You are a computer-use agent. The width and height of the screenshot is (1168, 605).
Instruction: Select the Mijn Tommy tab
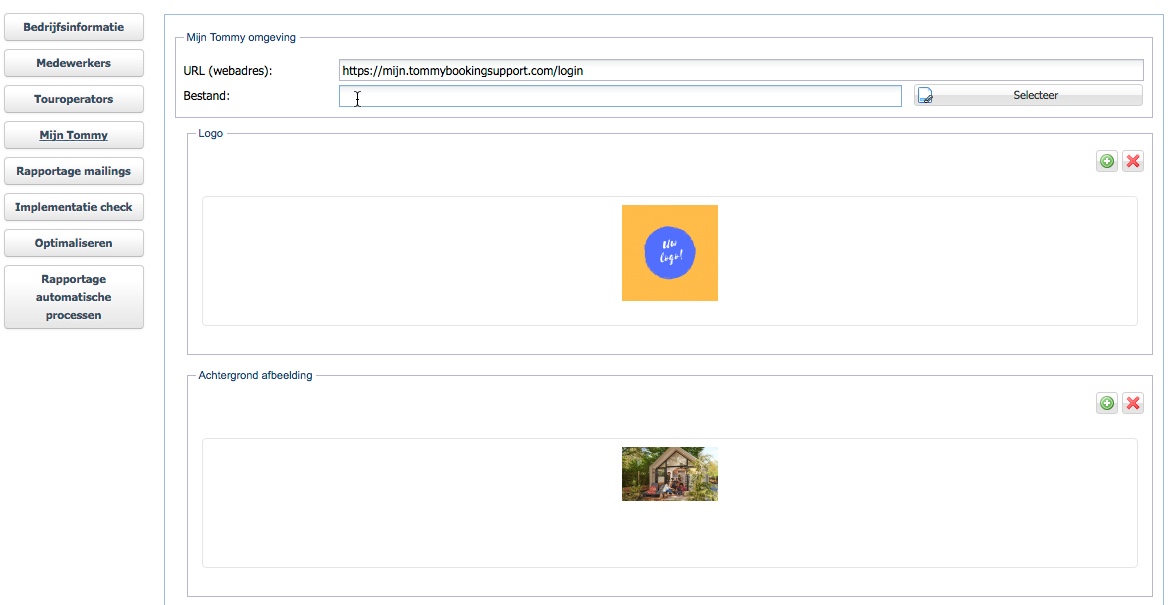click(x=74, y=136)
